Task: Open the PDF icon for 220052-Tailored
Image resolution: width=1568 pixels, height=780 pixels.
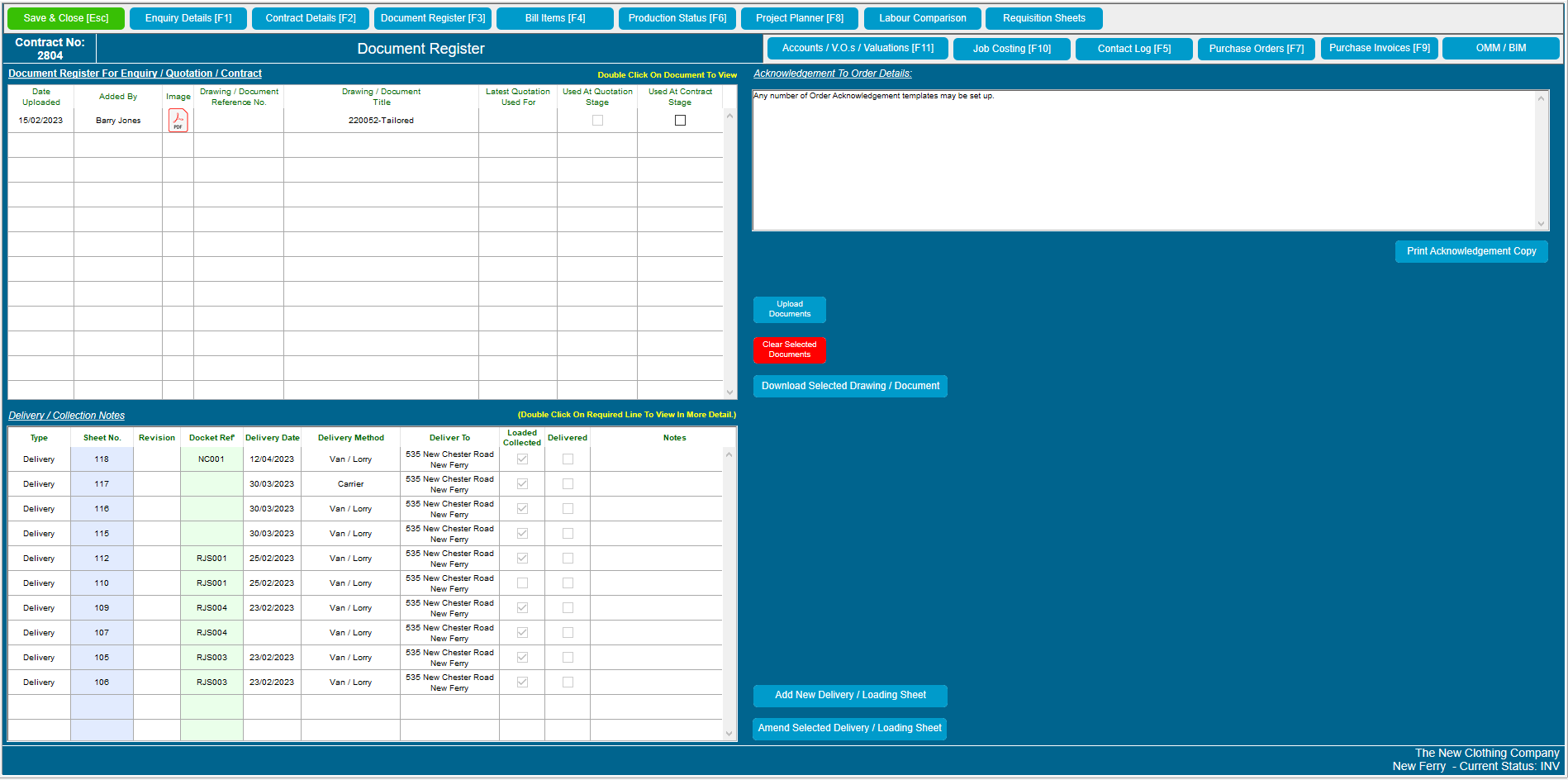Action: pos(178,121)
